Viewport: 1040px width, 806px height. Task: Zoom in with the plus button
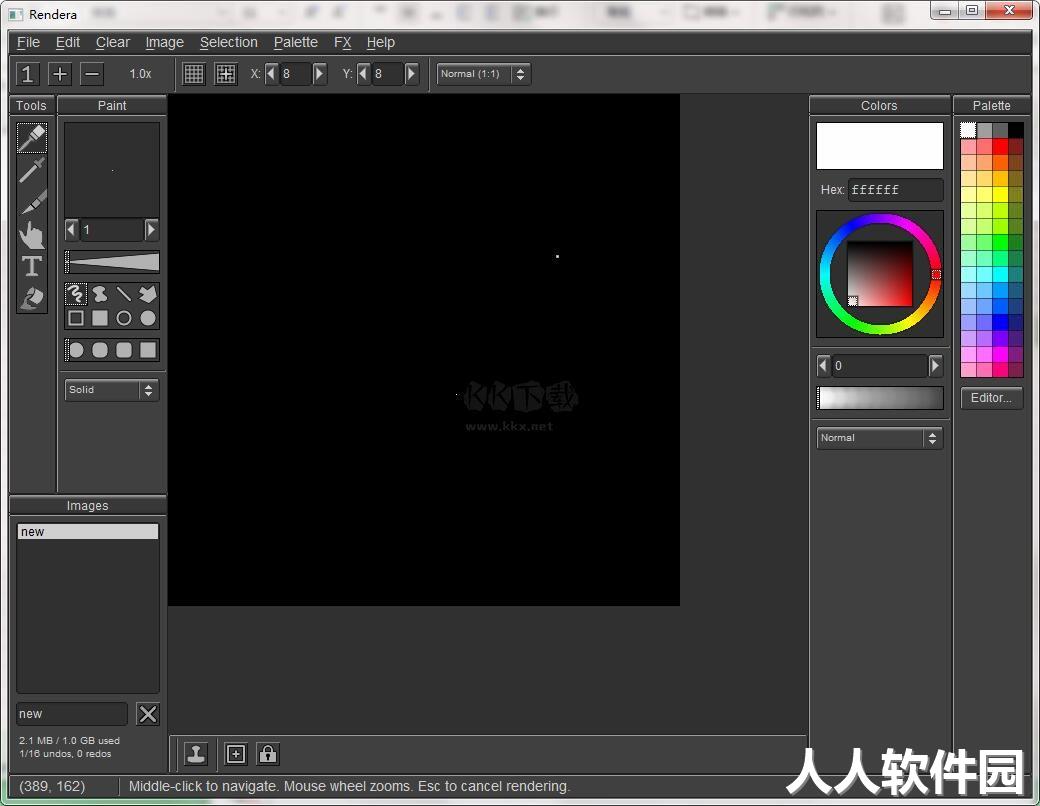coord(60,74)
